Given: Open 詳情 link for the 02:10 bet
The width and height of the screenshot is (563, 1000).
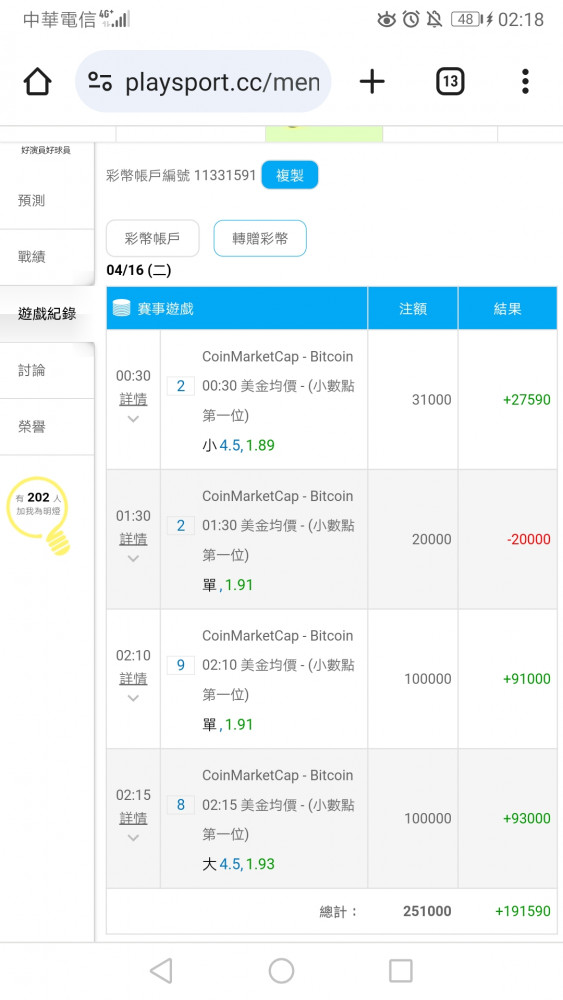Looking at the screenshot, I should [x=133, y=679].
